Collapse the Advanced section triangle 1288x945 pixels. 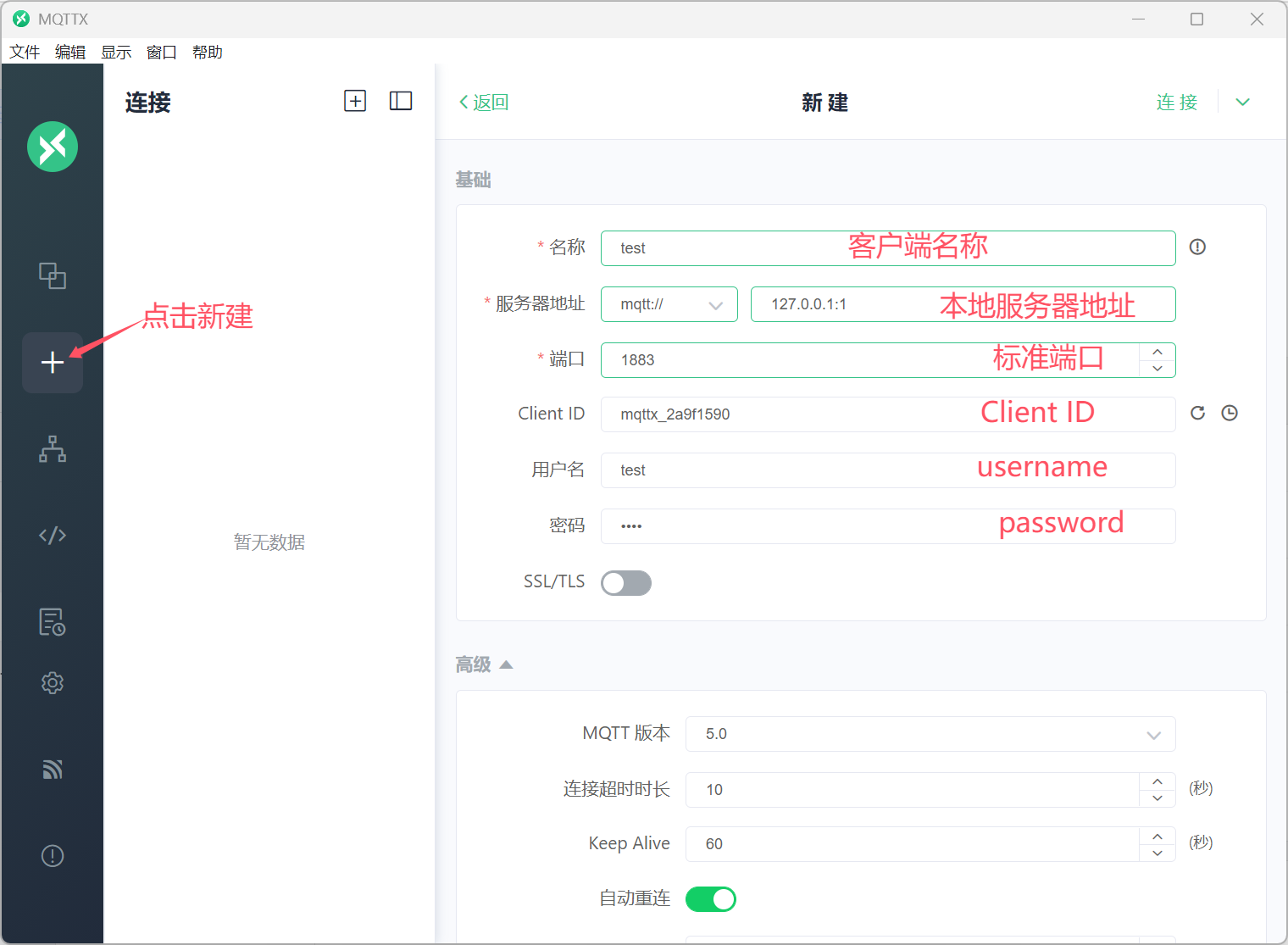[x=506, y=664]
